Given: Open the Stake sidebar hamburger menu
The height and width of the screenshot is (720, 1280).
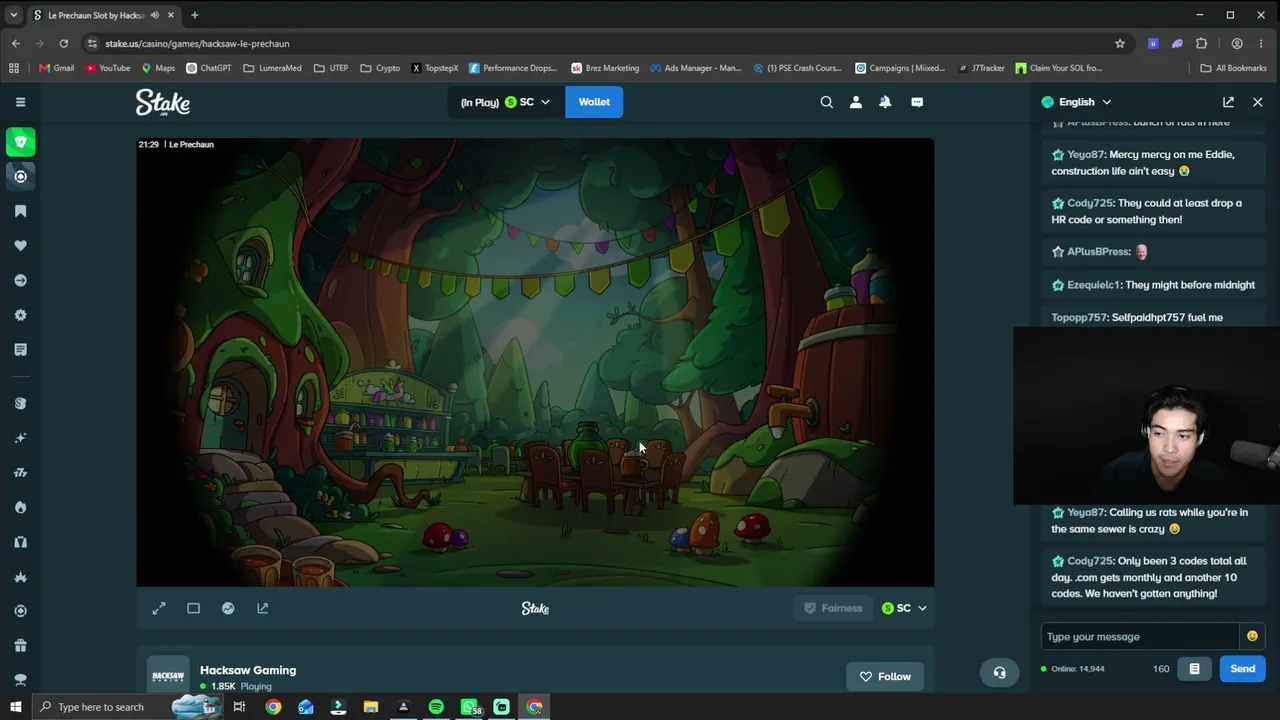Looking at the screenshot, I should click(20, 102).
